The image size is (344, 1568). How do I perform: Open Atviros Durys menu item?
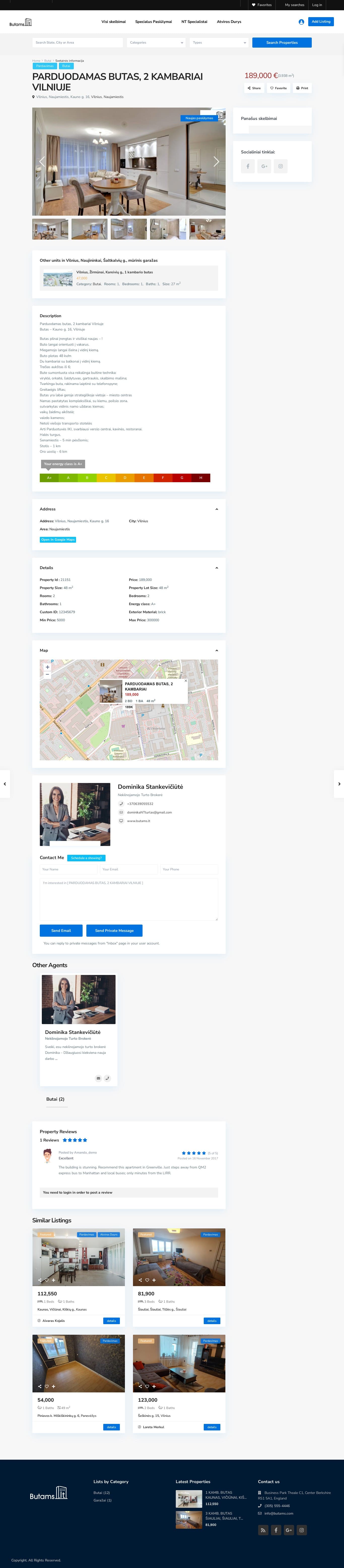tap(229, 22)
